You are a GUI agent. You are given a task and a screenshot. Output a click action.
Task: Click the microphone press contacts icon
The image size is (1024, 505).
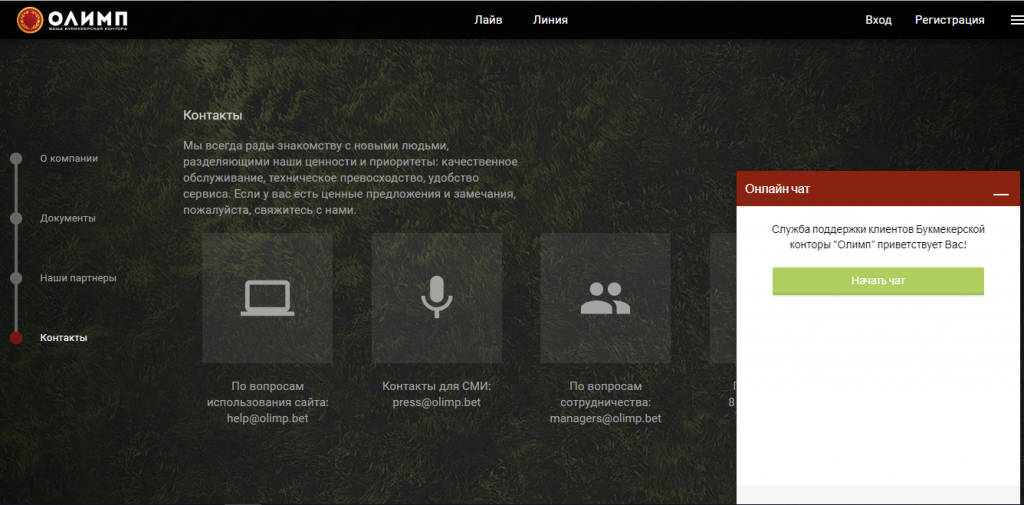coord(436,298)
